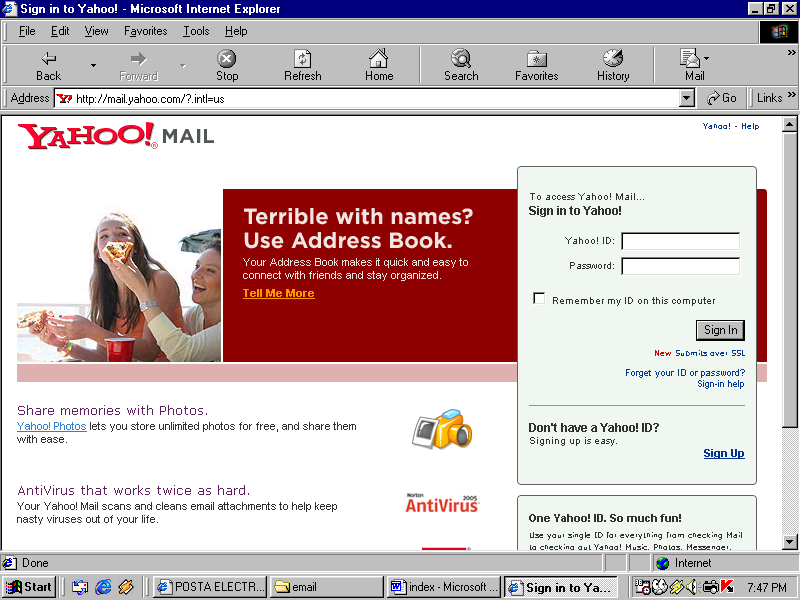Open the Edit menu

[60, 31]
